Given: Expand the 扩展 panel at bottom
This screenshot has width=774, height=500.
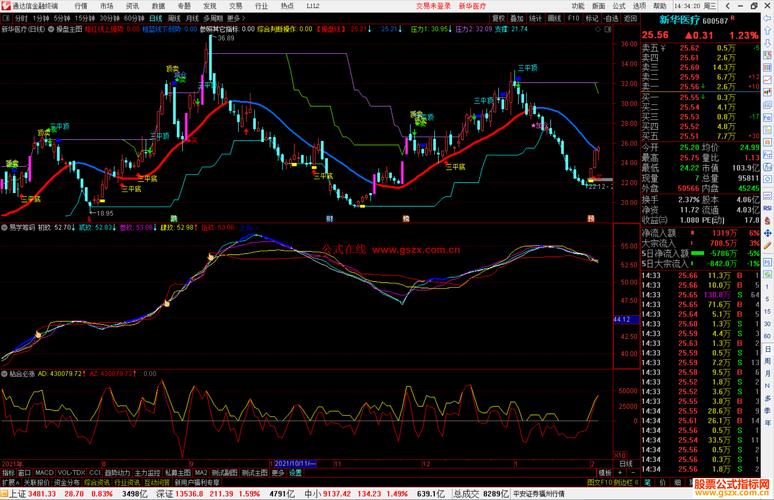Looking at the screenshot, I should tap(10, 482).
